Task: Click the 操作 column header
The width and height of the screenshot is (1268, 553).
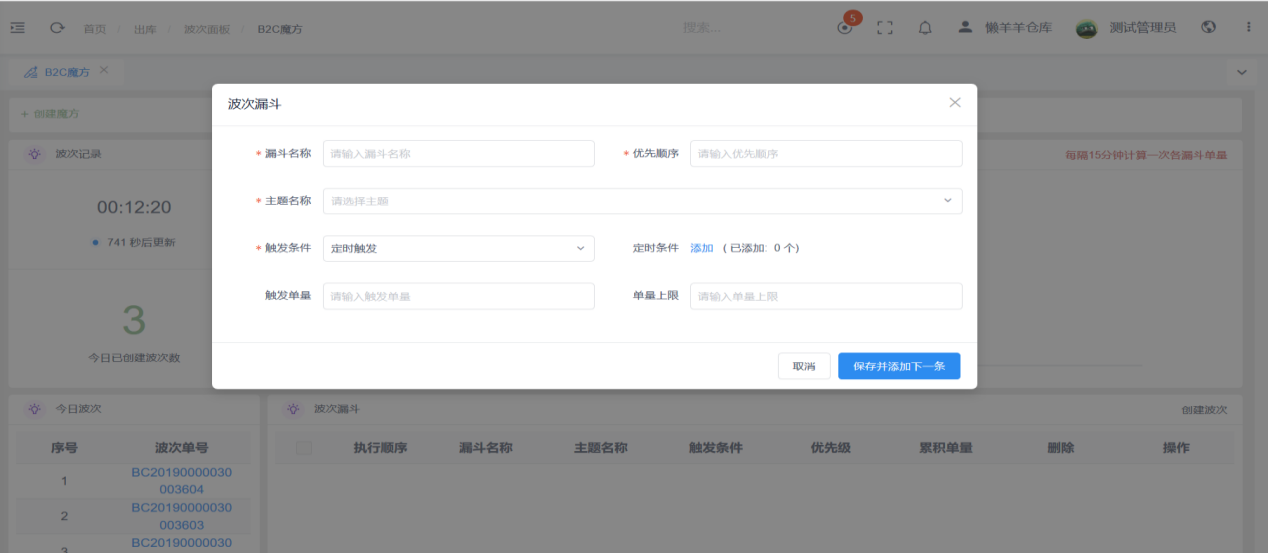Action: point(1176,448)
